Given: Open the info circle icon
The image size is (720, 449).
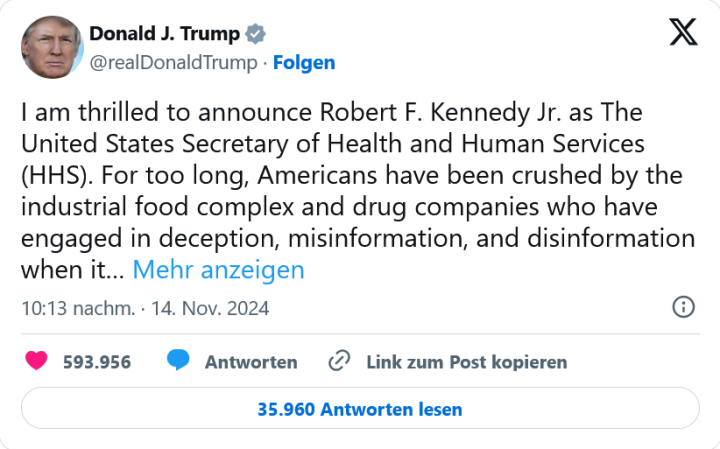Looking at the screenshot, I should [x=684, y=307].
